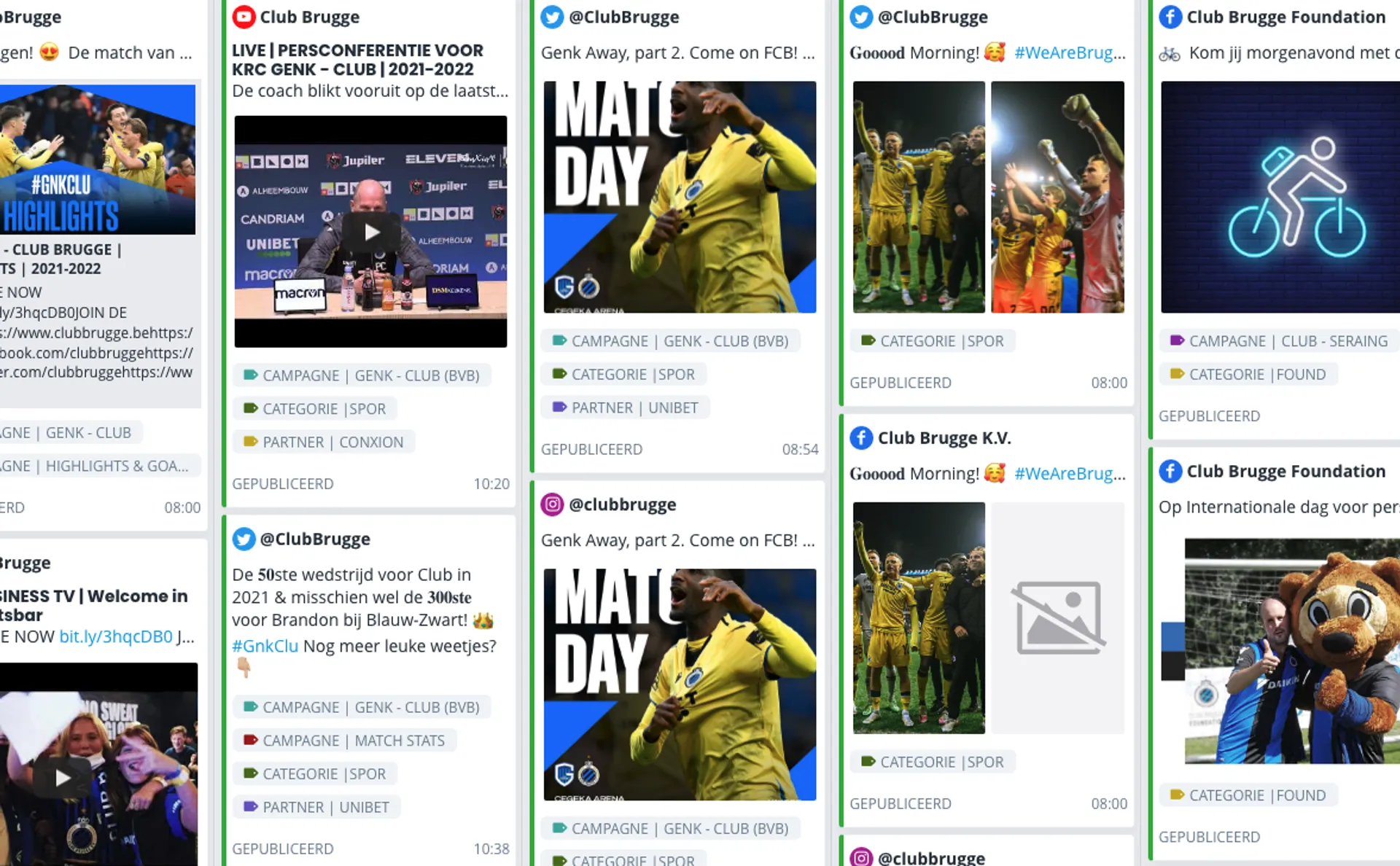
Task: Open the neon cyclist image
Action: tap(1280, 197)
